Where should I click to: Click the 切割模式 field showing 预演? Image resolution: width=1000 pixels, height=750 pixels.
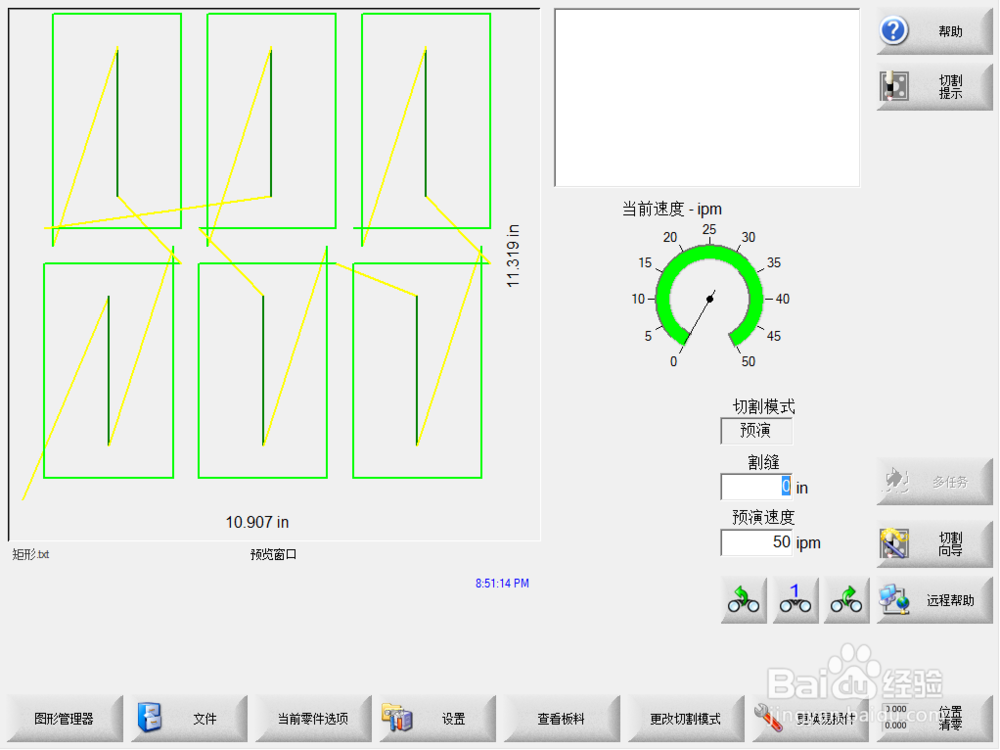[756, 431]
